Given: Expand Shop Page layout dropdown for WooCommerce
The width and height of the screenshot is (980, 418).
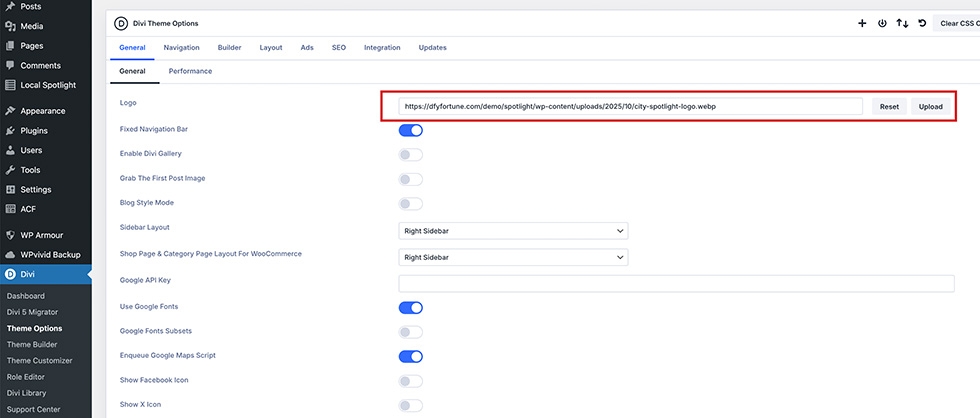Looking at the screenshot, I should 513,257.
